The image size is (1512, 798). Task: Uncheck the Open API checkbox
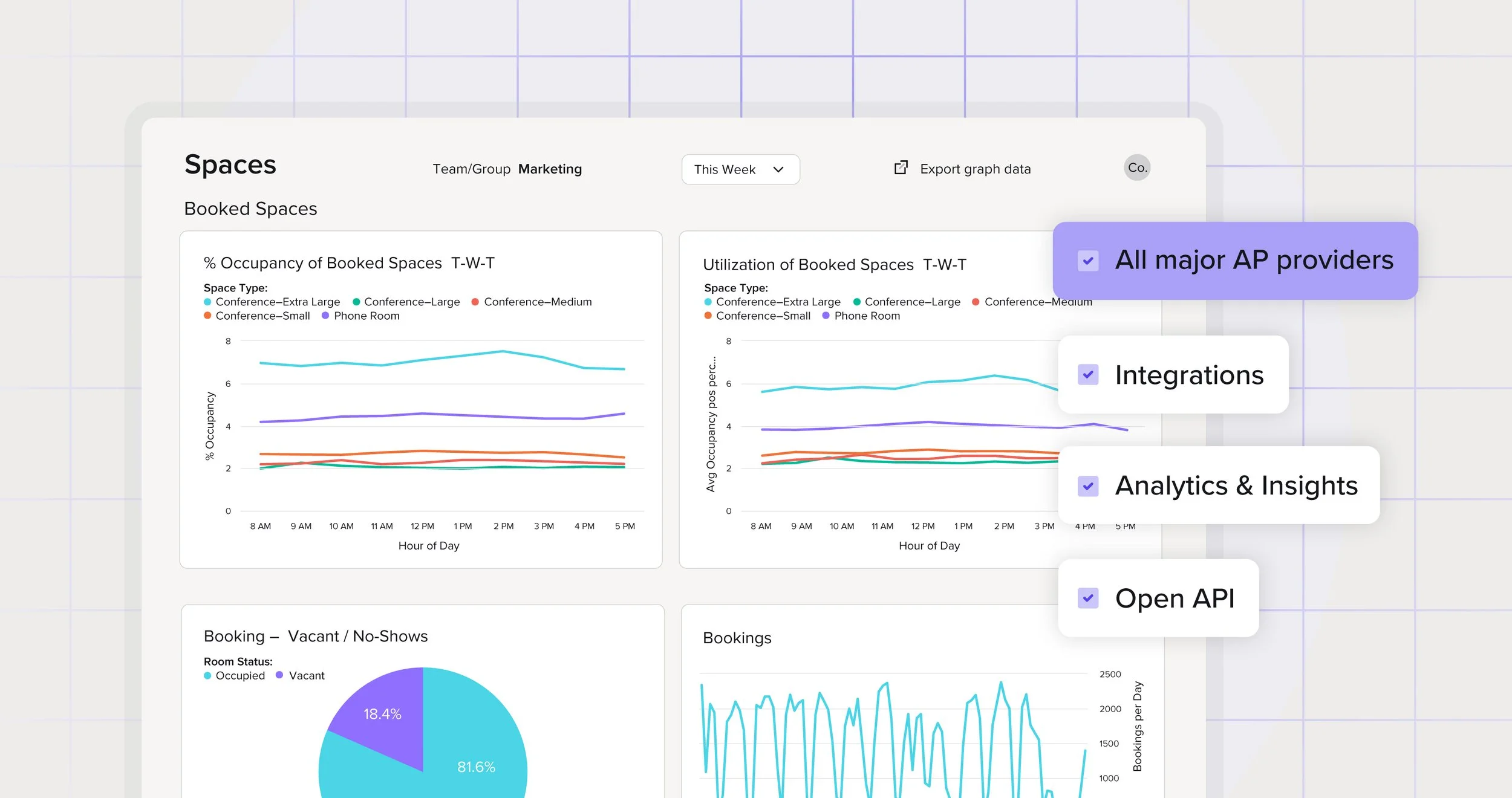[1087, 598]
